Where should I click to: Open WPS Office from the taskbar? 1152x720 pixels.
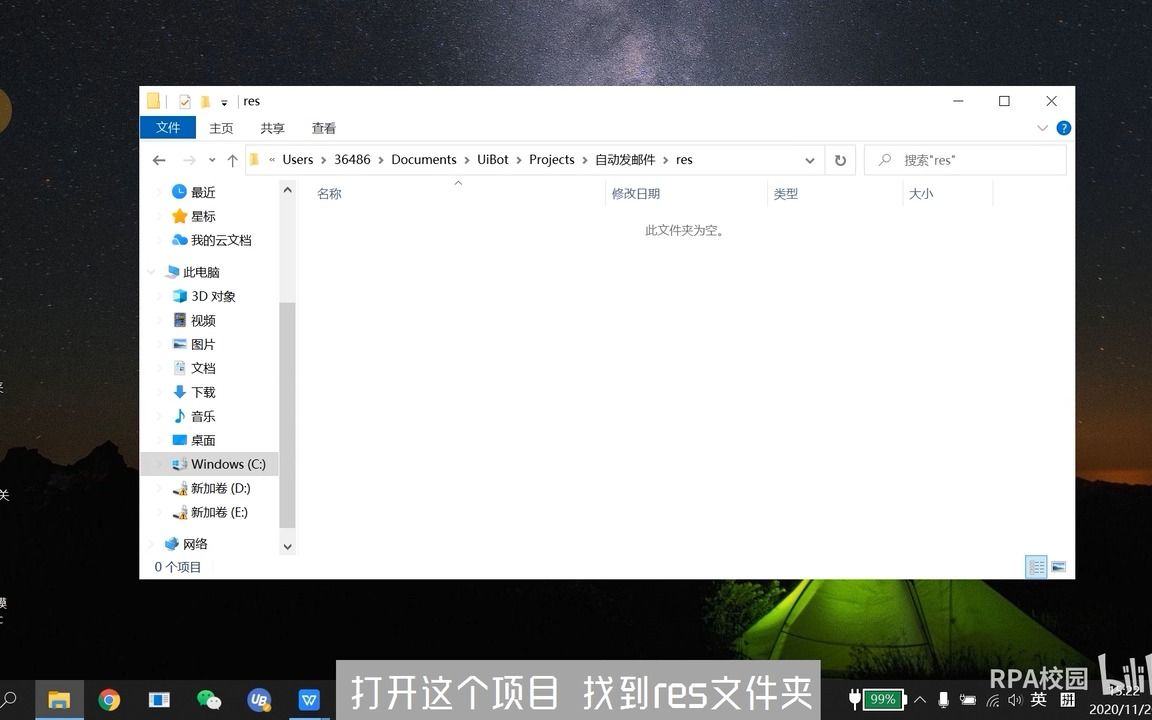click(309, 699)
